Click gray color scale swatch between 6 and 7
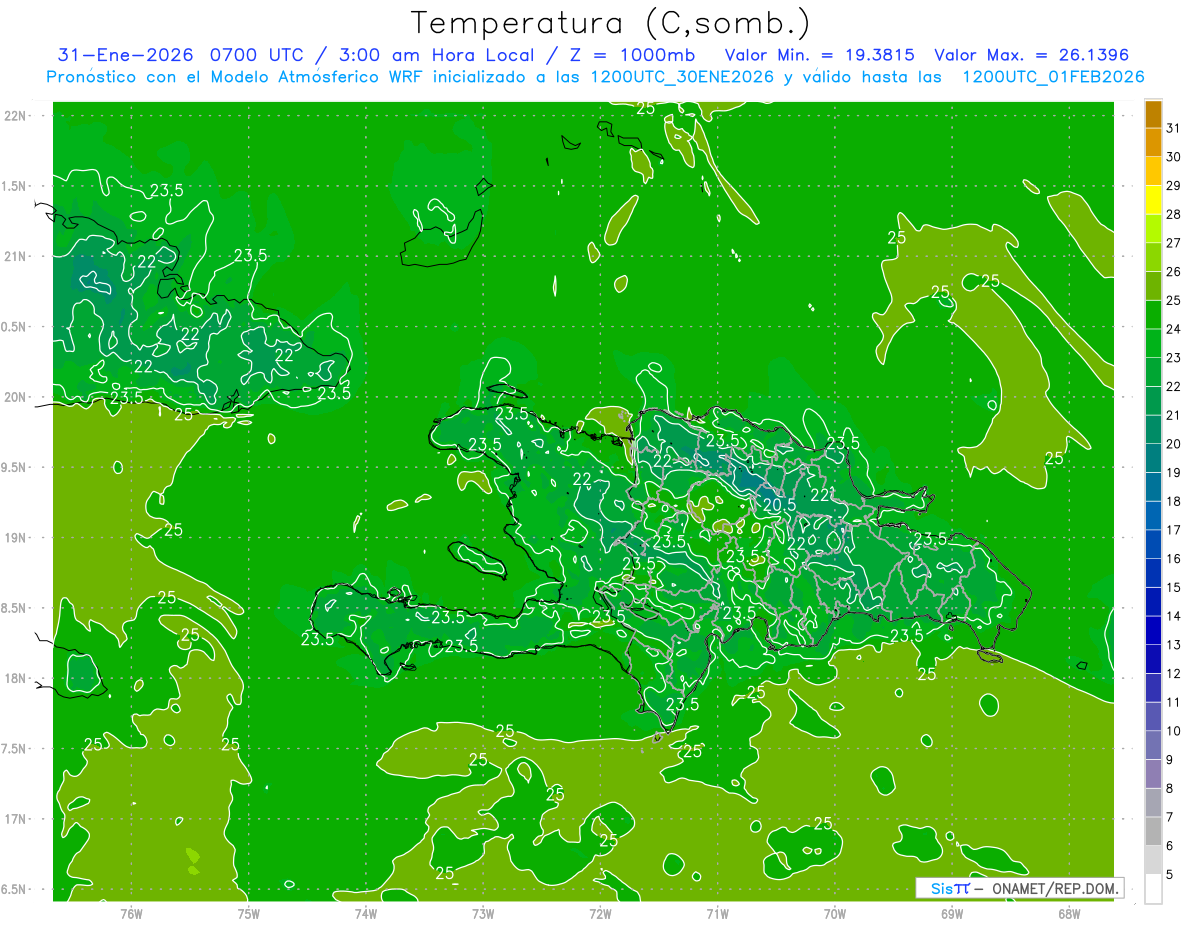1200x927 pixels. (1153, 832)
